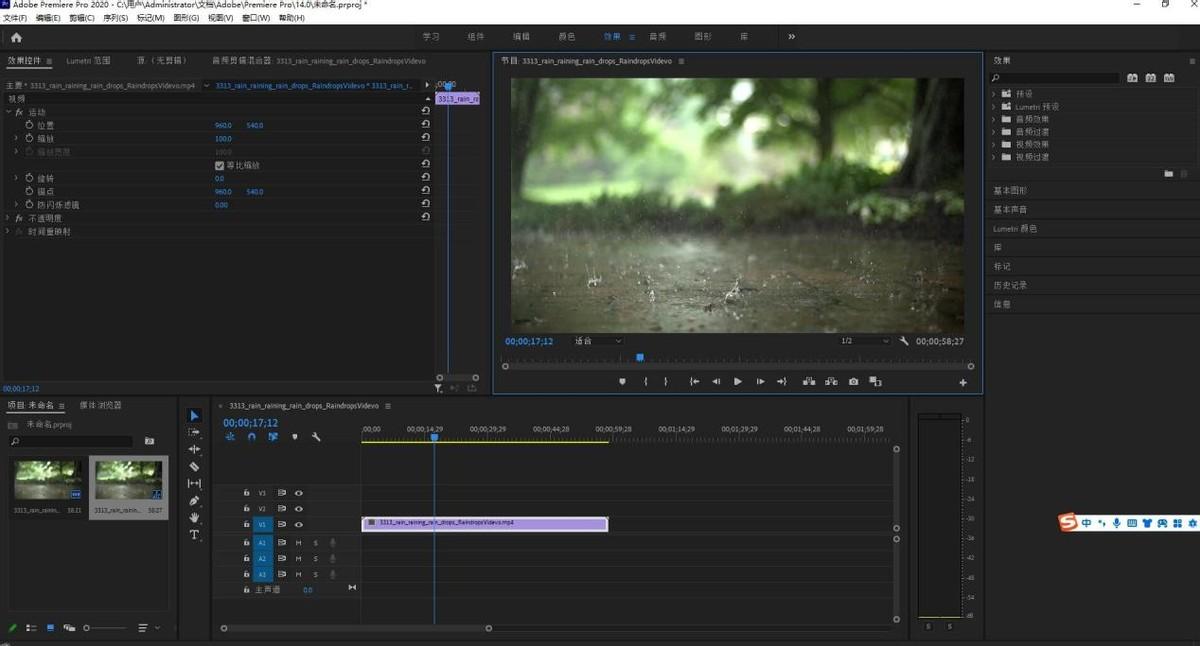Create new bin from project search
Screen dimensions: 1200x646
(149, 441)
